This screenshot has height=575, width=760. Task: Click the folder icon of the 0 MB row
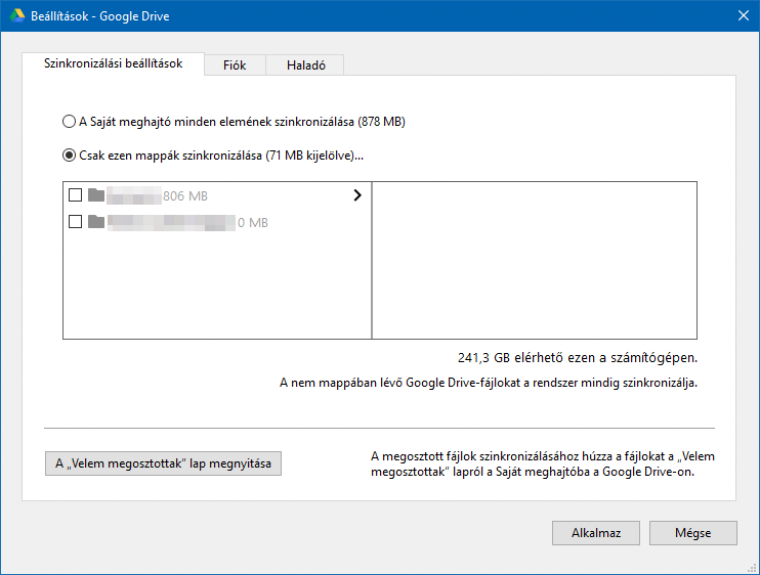(x=96, y=222)
